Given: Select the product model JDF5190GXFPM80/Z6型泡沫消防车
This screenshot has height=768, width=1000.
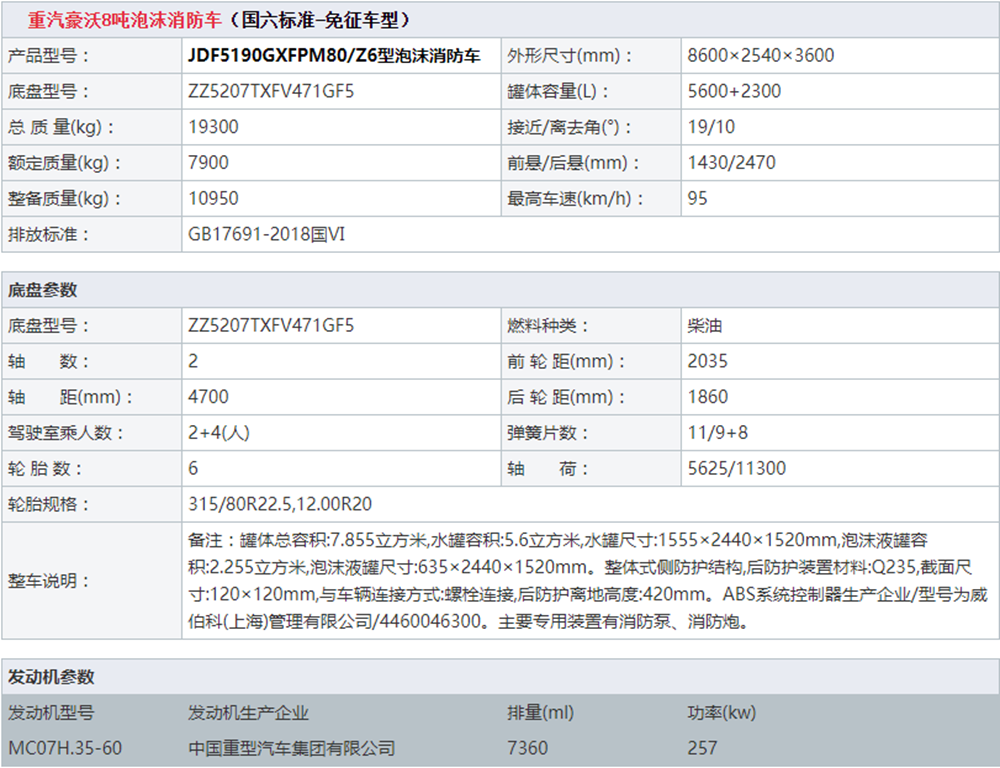Looking at the screenshot, I should point(334,56).
